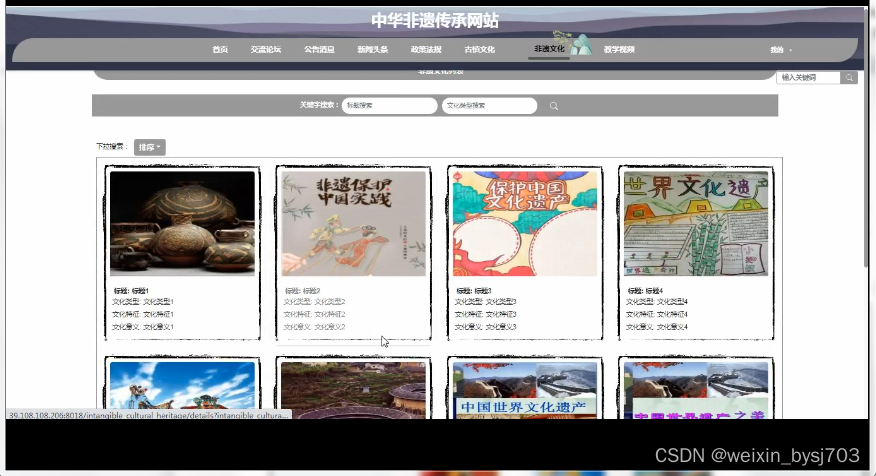Select the 政策法规 nav item
Screen dimensions: 876x476
[x=426, y=50]
